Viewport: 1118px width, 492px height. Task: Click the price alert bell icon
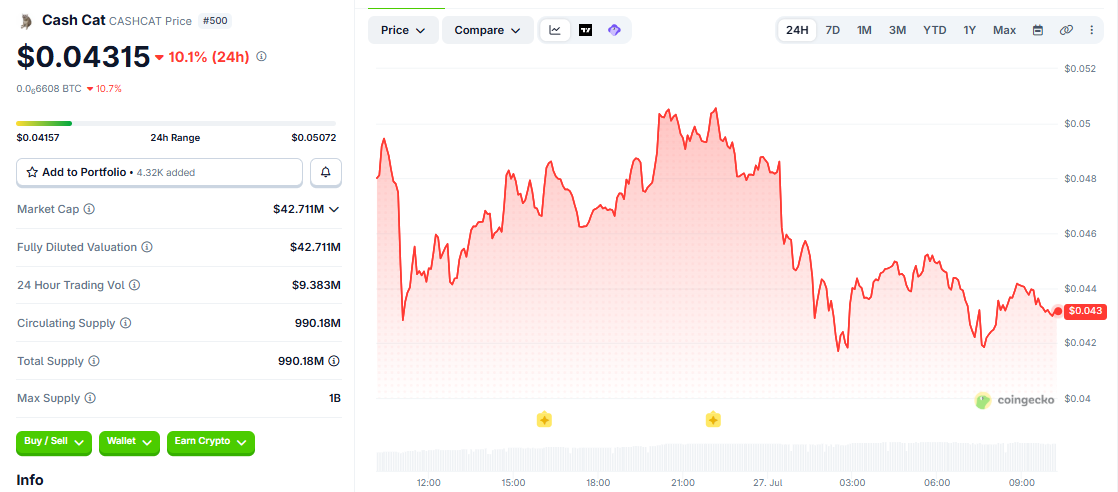tap(326, 173)
